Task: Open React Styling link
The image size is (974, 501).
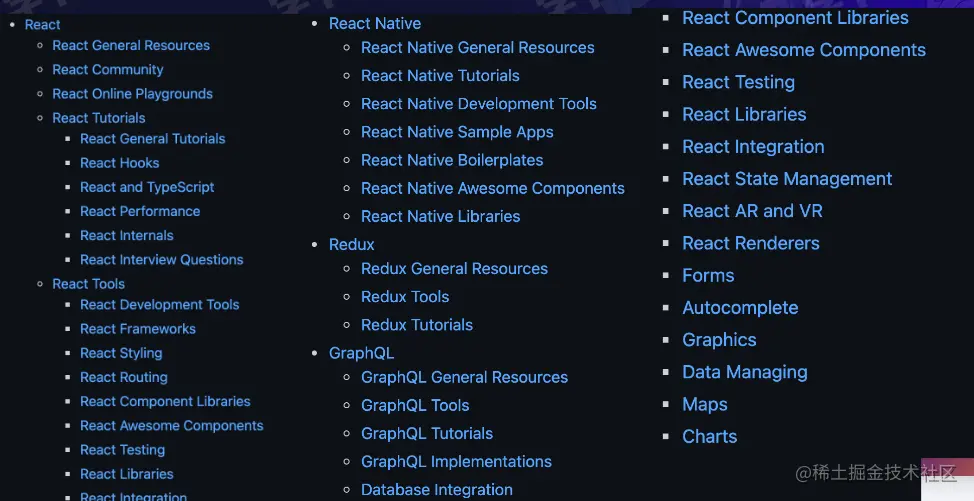Action: point(121,353)
